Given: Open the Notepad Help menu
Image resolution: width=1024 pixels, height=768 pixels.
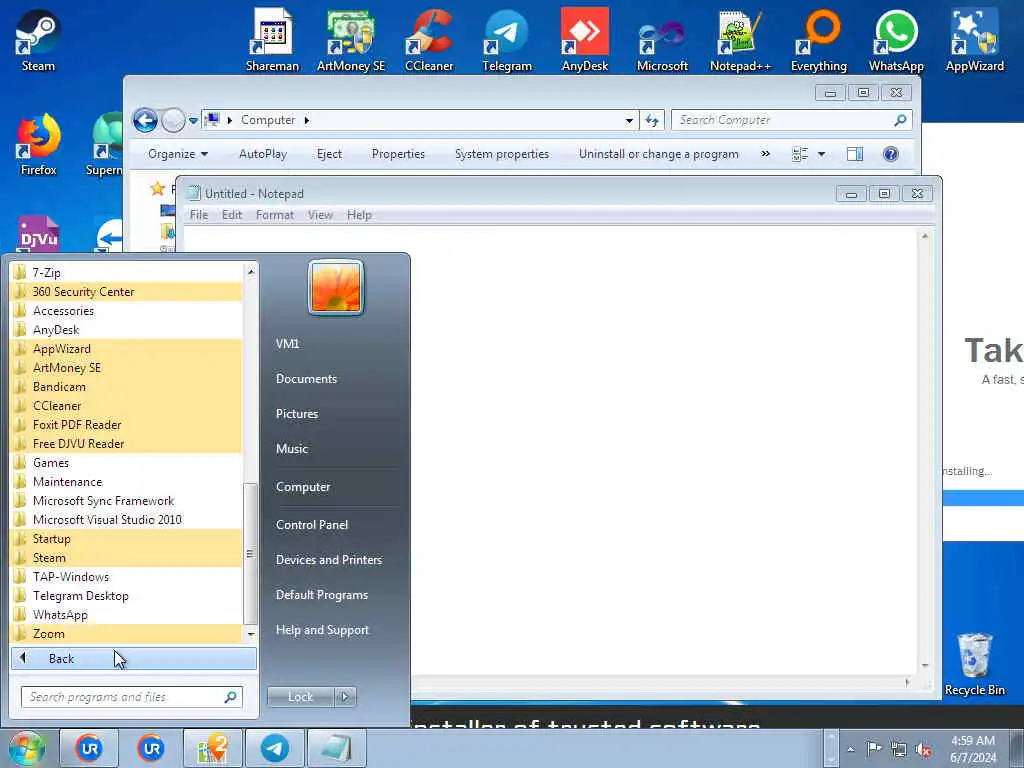Looking at the screenshot, I should (359, 215).
